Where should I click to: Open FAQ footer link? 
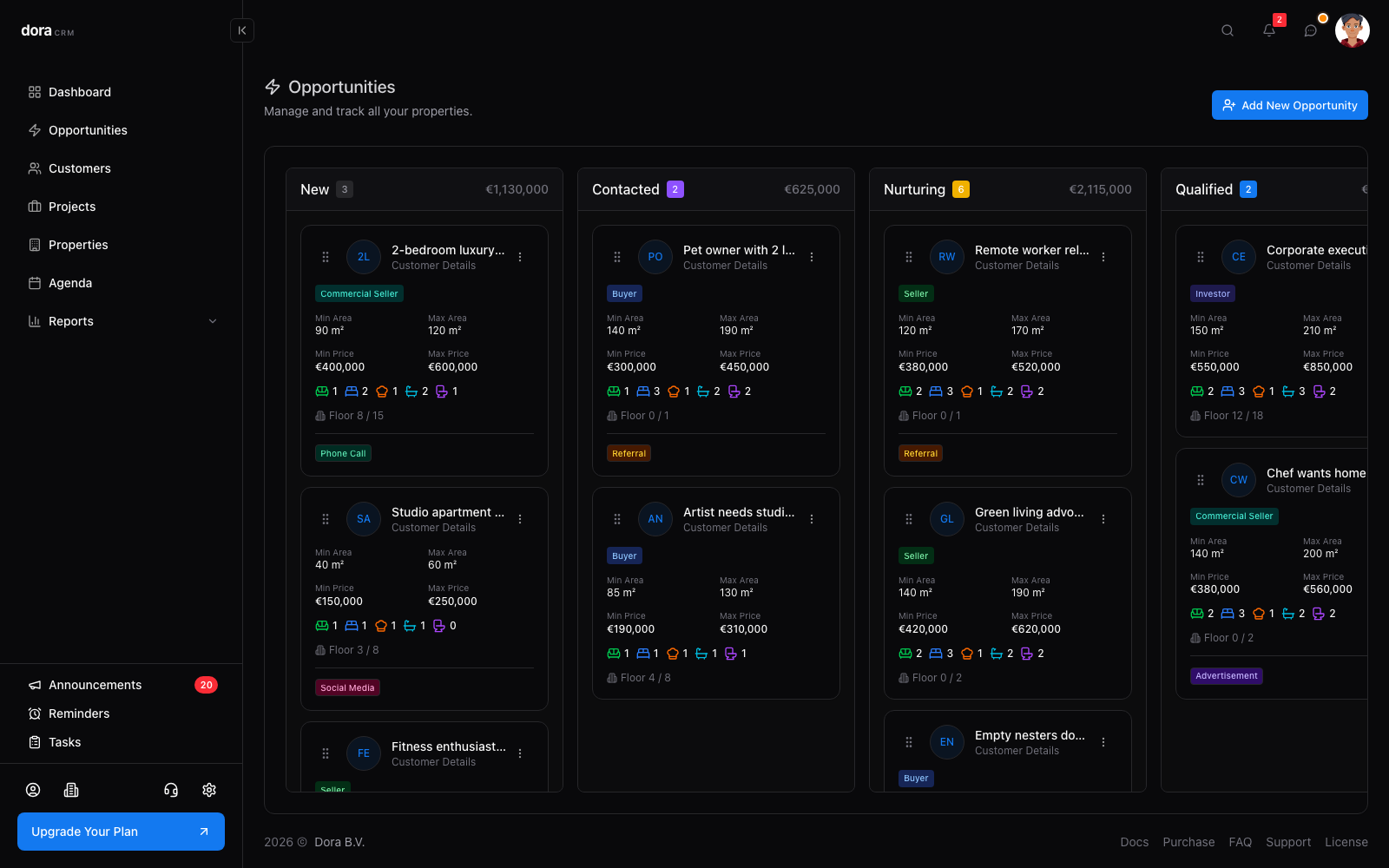coord(1240,842)
